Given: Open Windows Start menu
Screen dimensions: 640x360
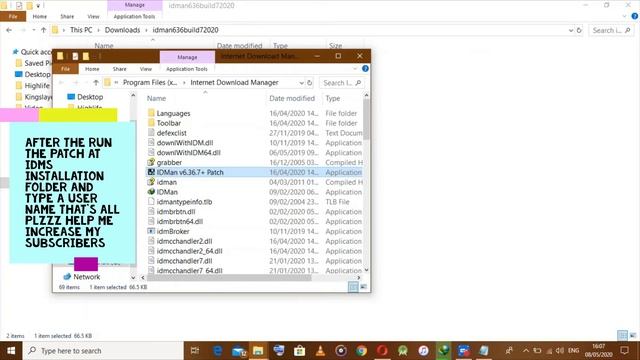Looking at the screenshot, I should pos(11,351).
